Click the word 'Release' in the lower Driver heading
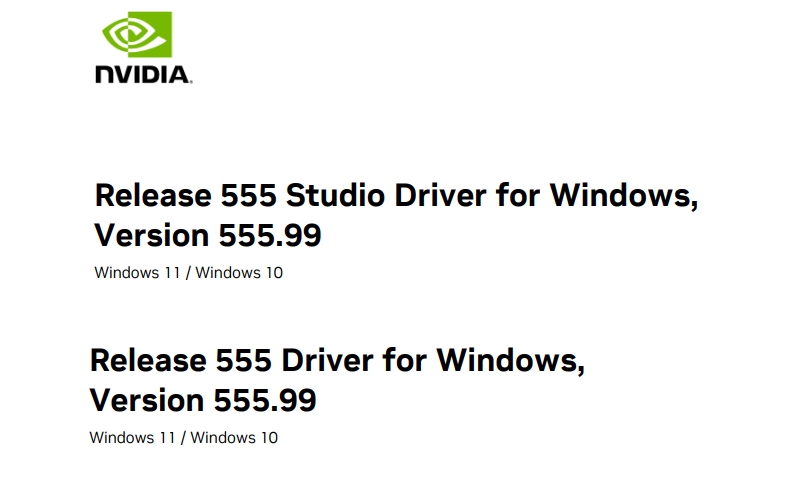Image resolution: width=806 pixels, height=483 pixels. (x=148, y=360)
